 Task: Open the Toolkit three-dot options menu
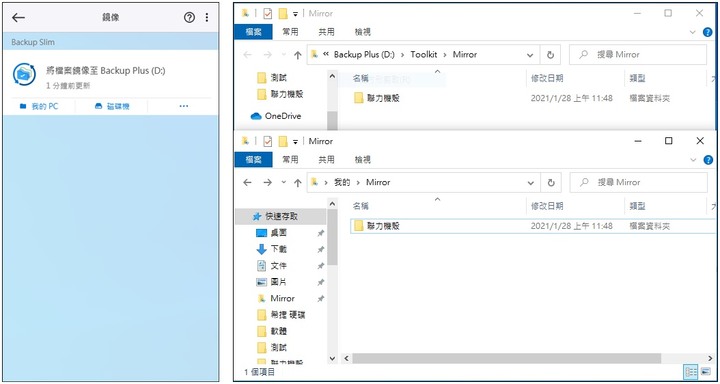coord(207,18)
